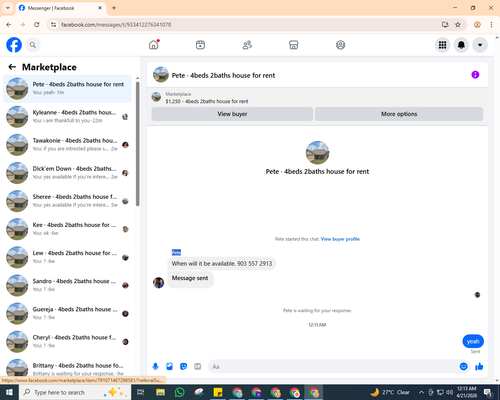Open the Kee conversation
Image resolution: width=500 pixels, height=400 pixels.
67,229
